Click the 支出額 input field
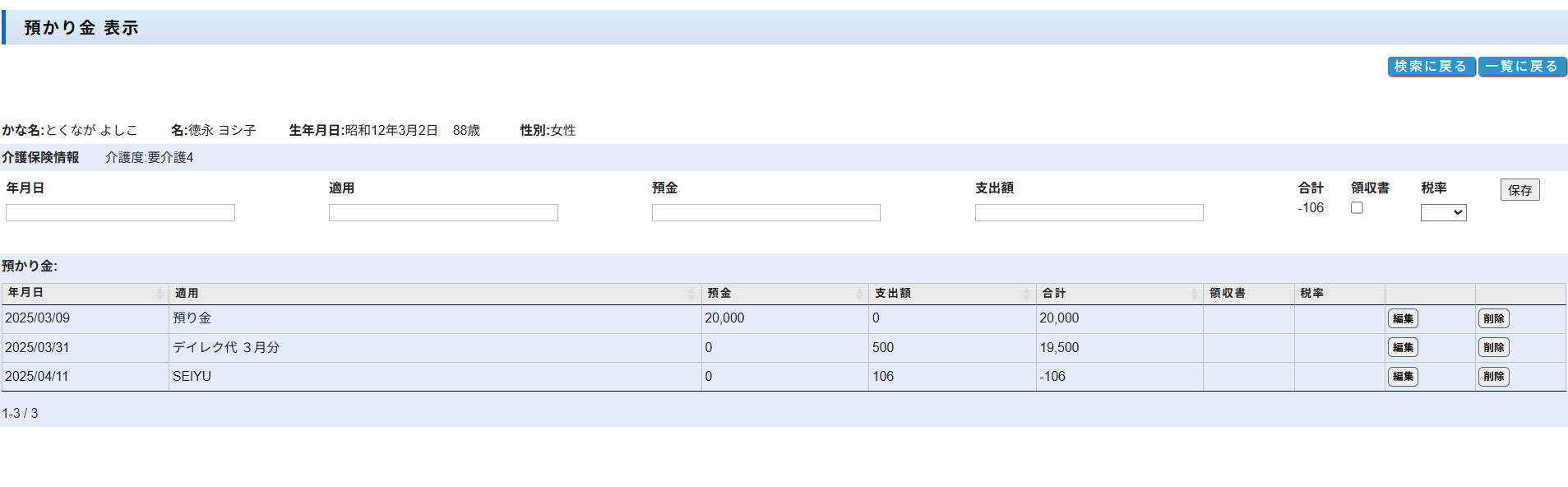Screen dimensions: 1568x487 [1089, 213]
